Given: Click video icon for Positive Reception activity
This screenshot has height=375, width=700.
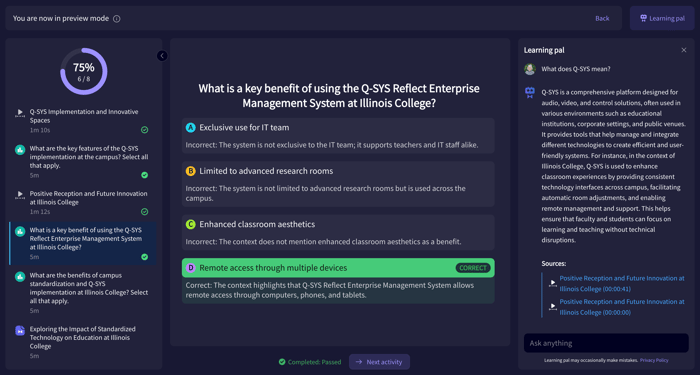Looking at the screenshot, I should coord(20,195).
